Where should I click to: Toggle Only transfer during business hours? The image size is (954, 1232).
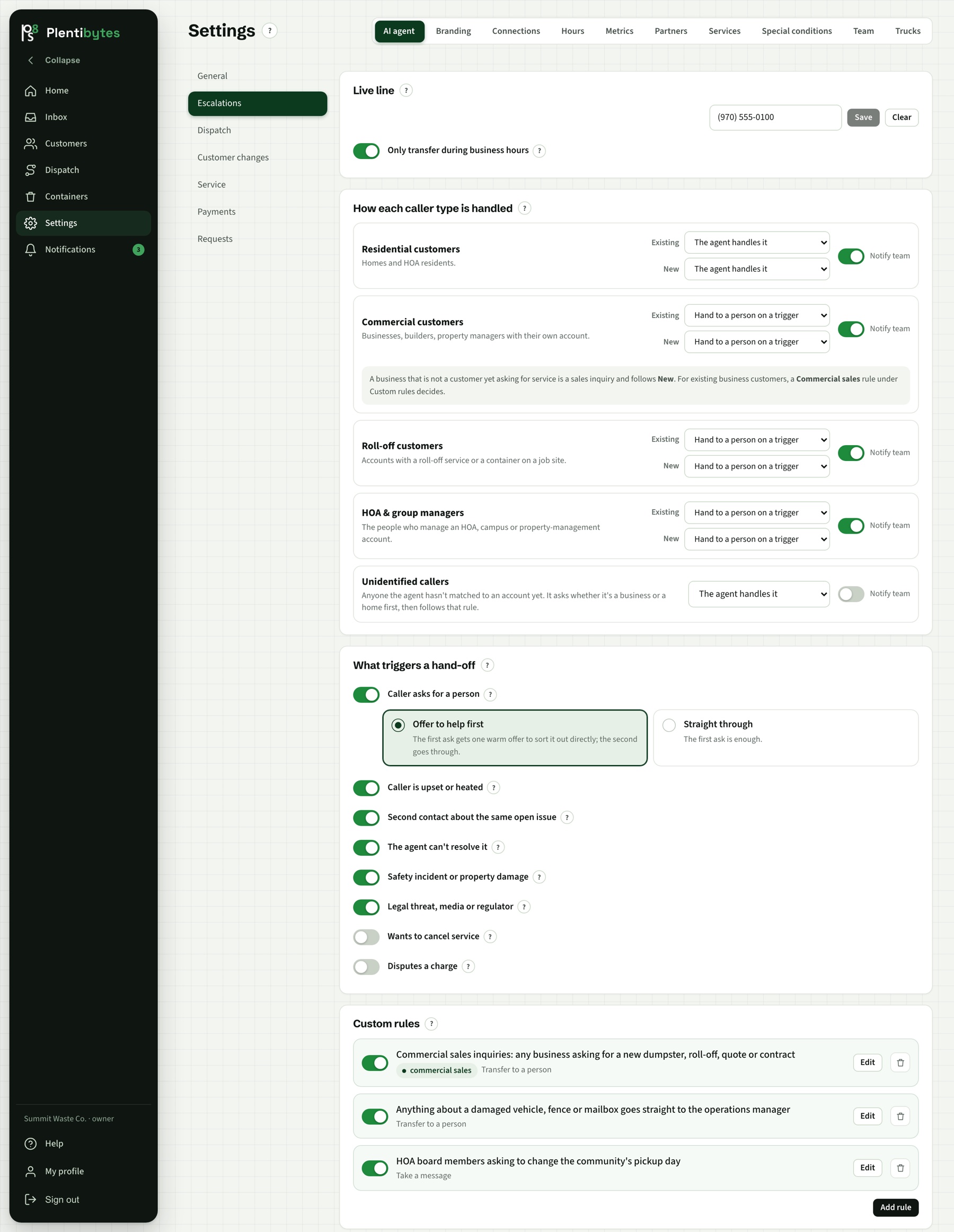[366, 151]
